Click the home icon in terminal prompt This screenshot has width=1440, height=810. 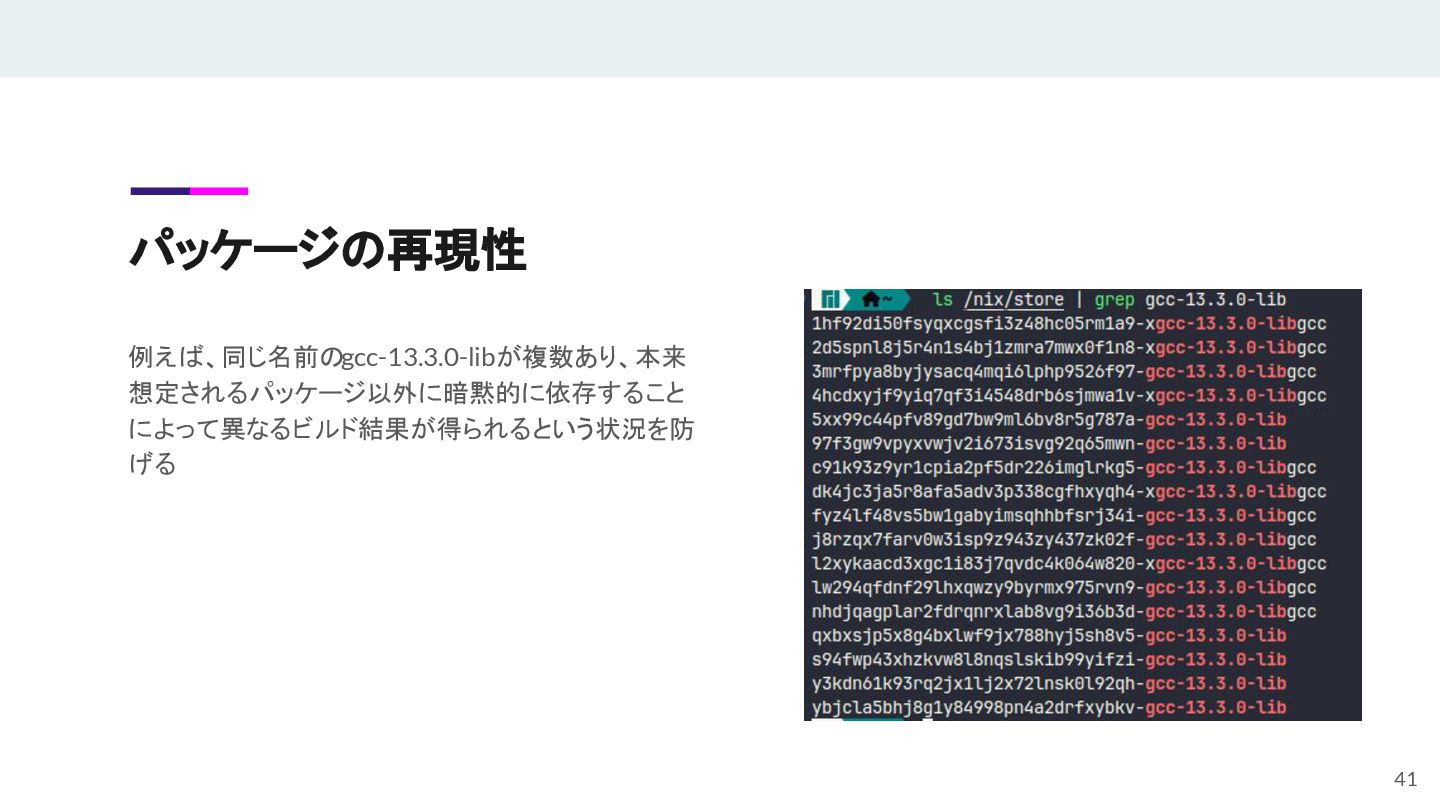pyautogui.click(x=870, y=300)
